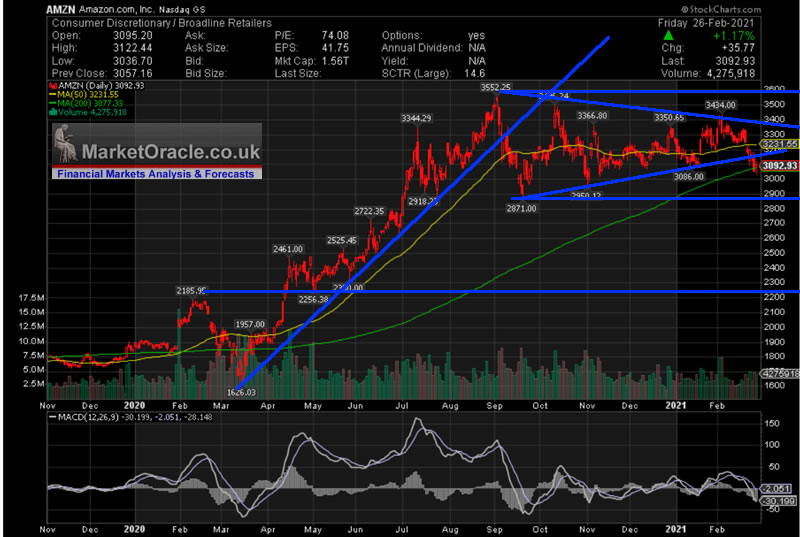The width and height of the screenshot is (800, 537).
Task: Click the 1957.00 price label
Action: click(250, 324)
